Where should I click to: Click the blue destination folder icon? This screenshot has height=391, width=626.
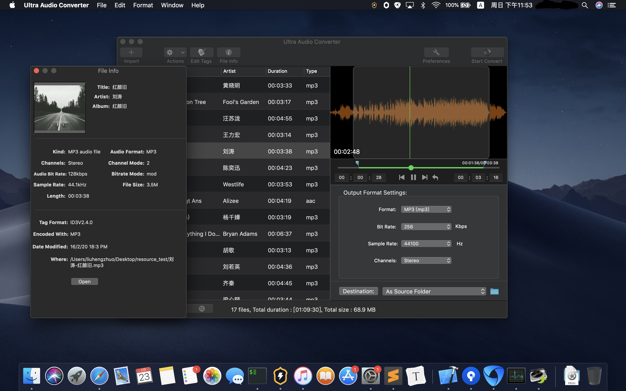[x=494, y=292]
